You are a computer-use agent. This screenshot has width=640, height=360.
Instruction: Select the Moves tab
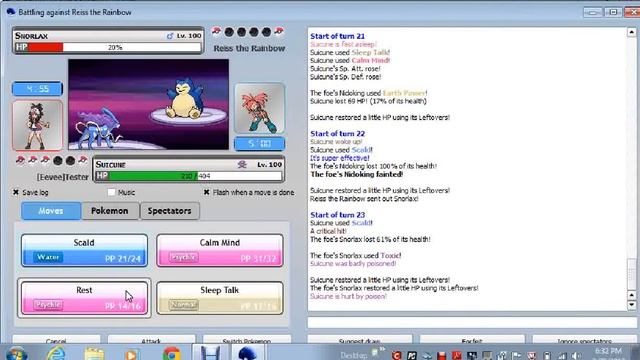pos(51,211)
